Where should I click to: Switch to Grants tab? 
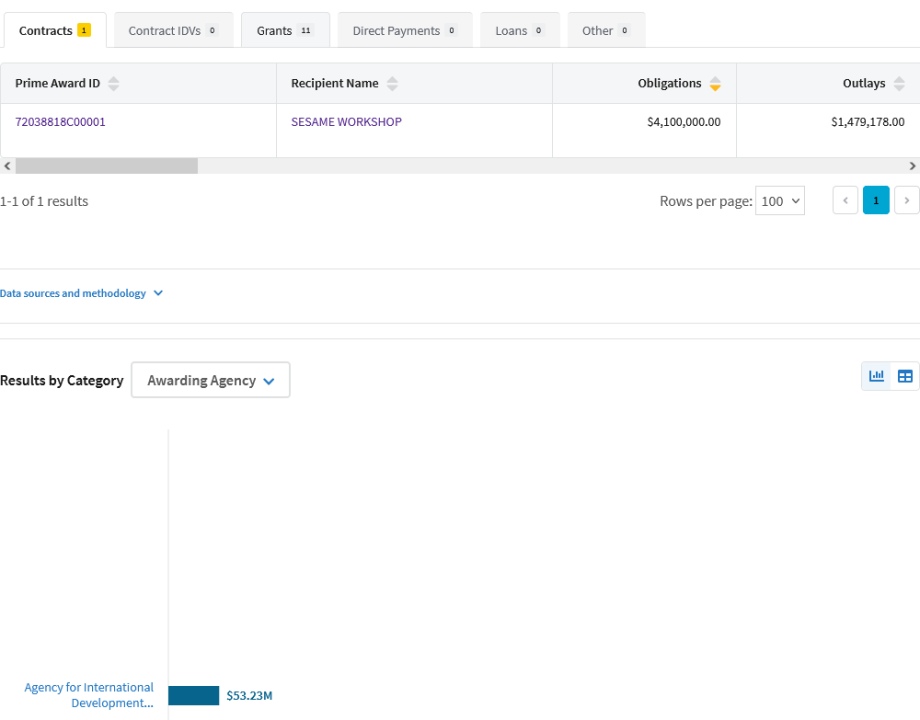285,31
